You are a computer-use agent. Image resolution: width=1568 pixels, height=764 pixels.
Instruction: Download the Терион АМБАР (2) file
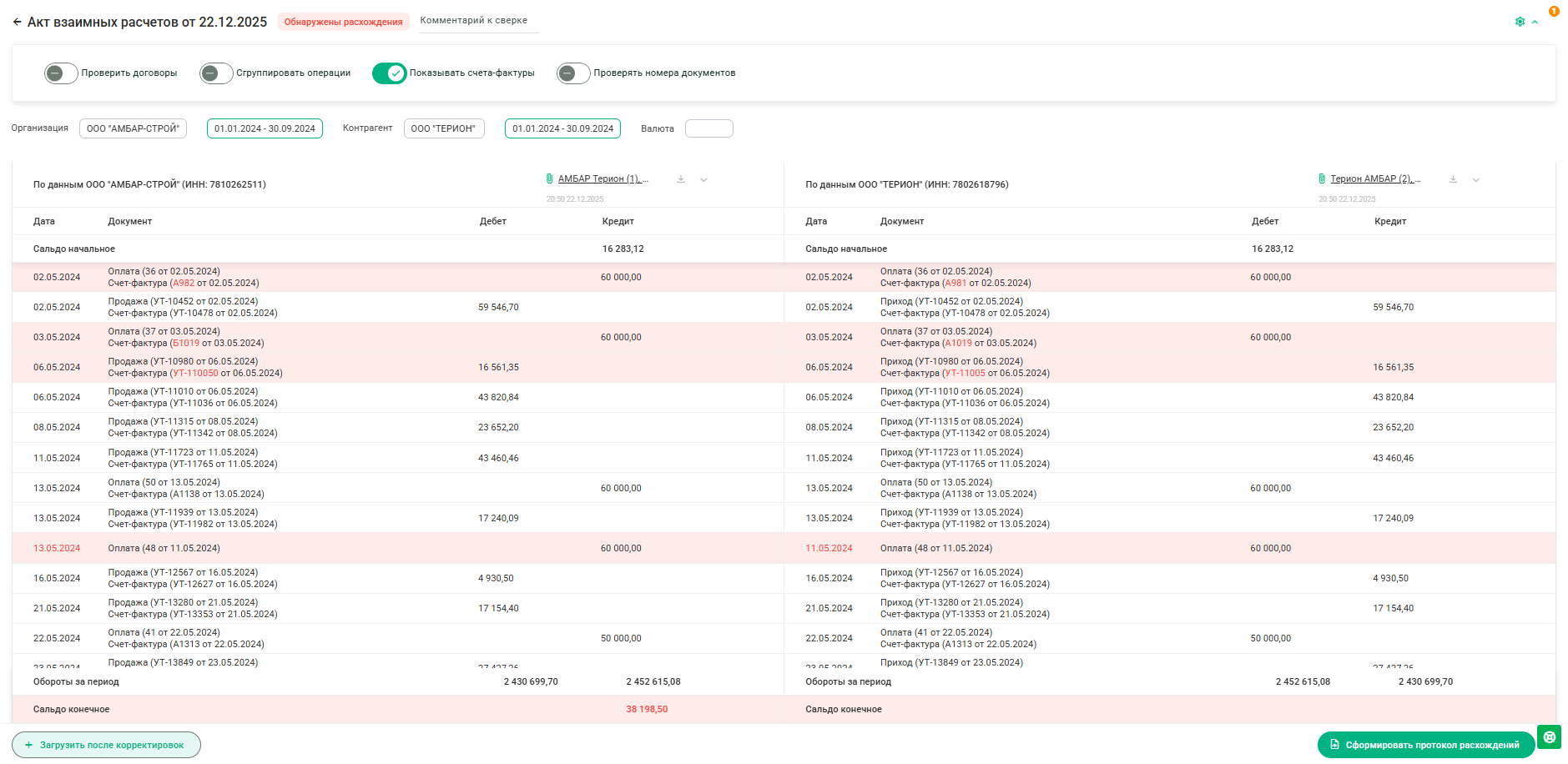(x=1453, y=179)
